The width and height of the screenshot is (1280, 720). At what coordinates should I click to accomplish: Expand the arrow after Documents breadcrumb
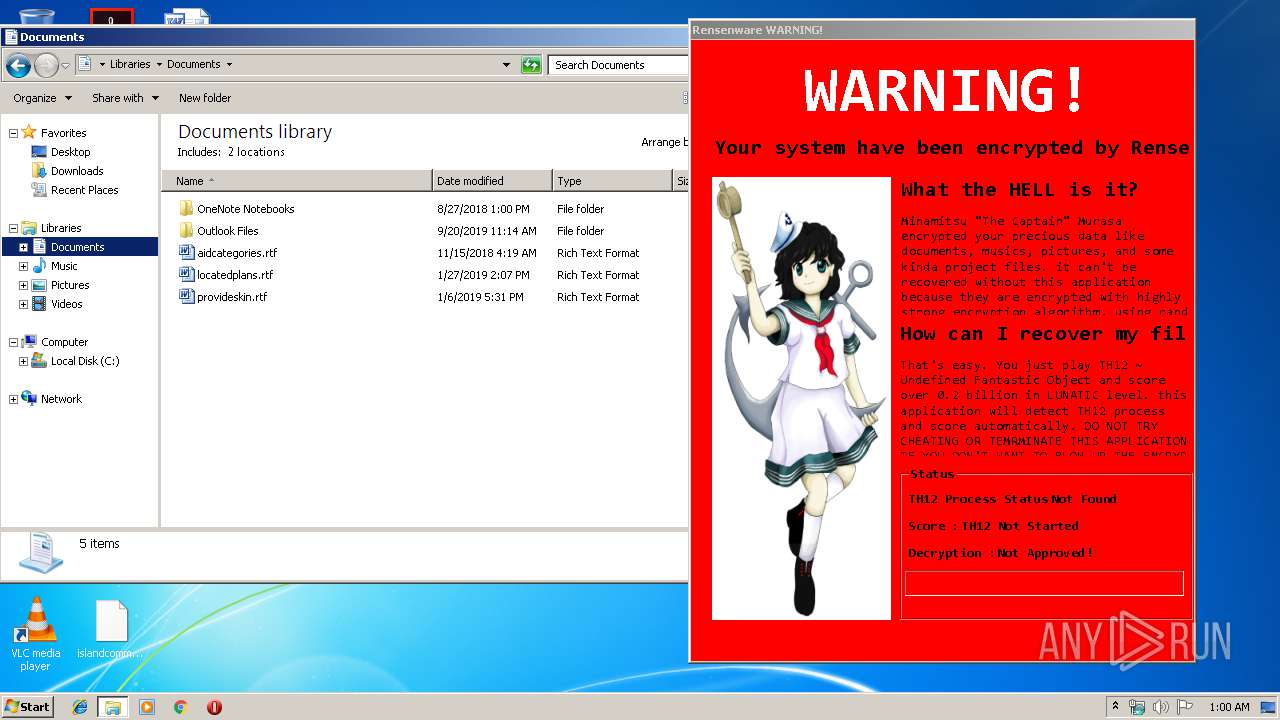(x=229, y=64)
